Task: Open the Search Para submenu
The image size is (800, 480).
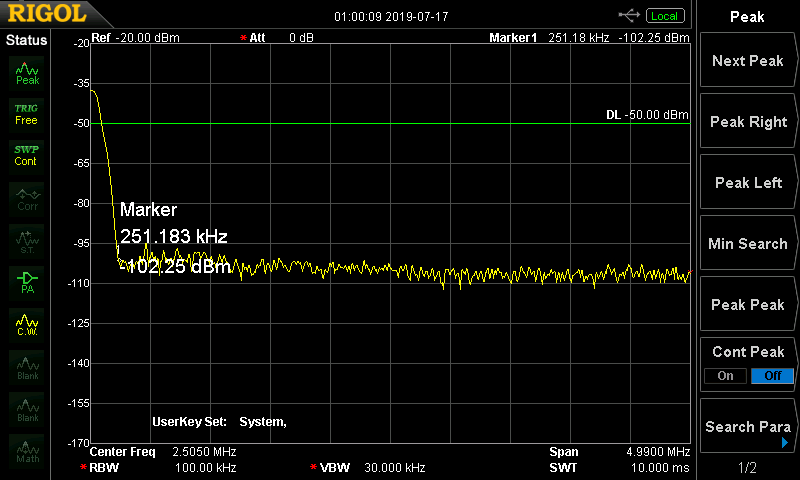Action: click(748, 426)
